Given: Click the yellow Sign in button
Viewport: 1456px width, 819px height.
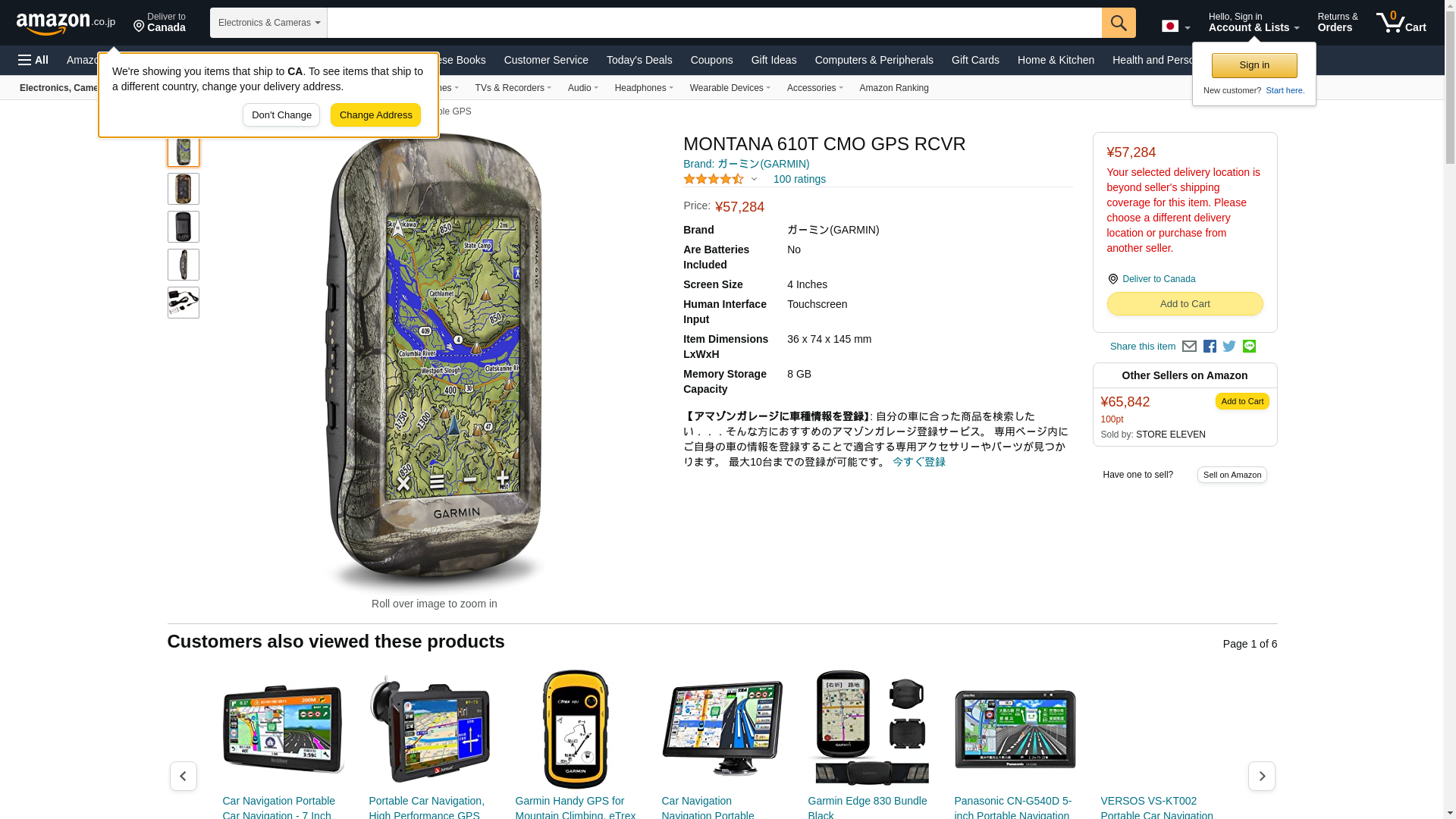Looking at the screenshot, I should [x=1254, y=65].
